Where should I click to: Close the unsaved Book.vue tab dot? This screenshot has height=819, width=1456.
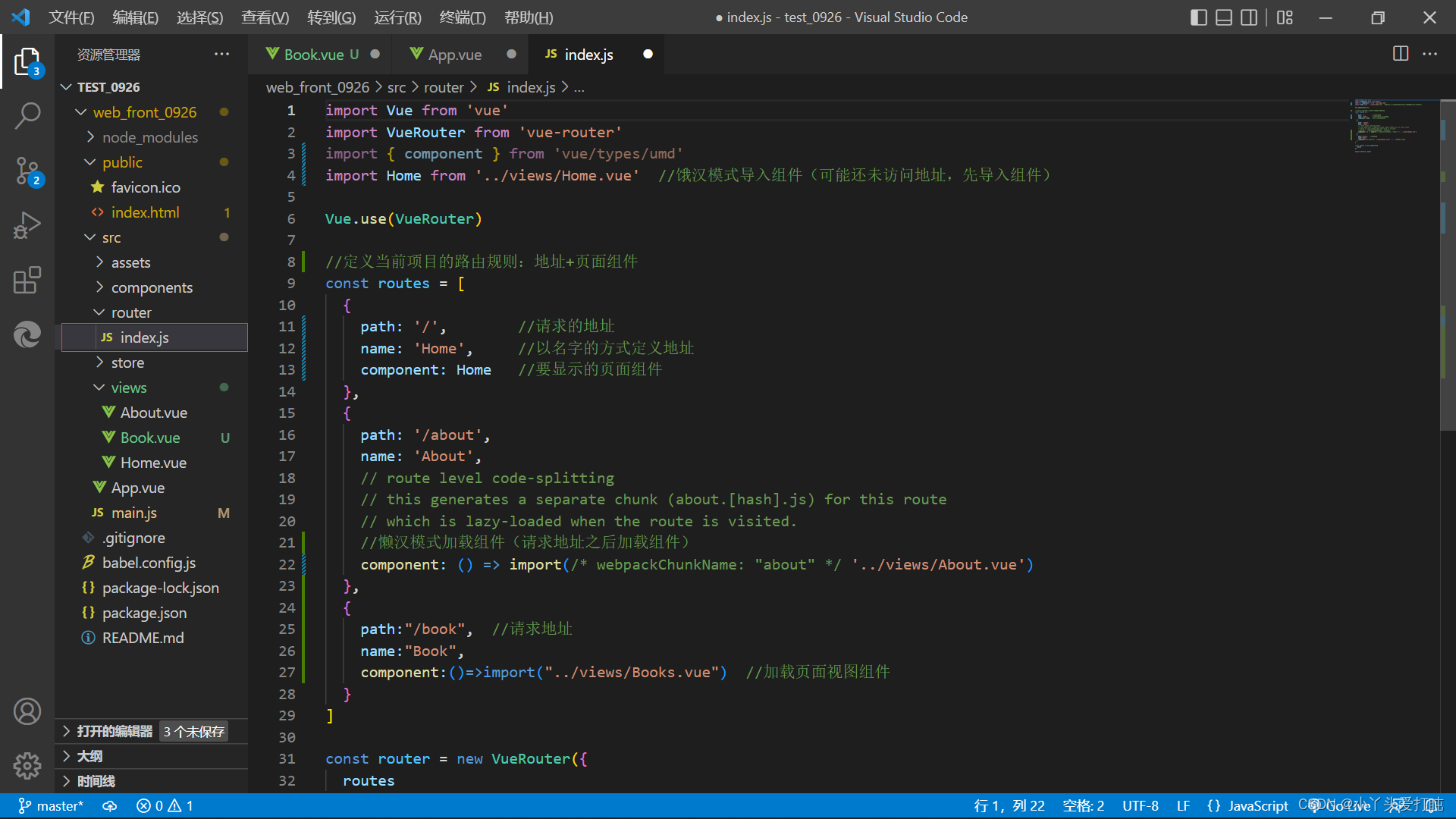375,54
